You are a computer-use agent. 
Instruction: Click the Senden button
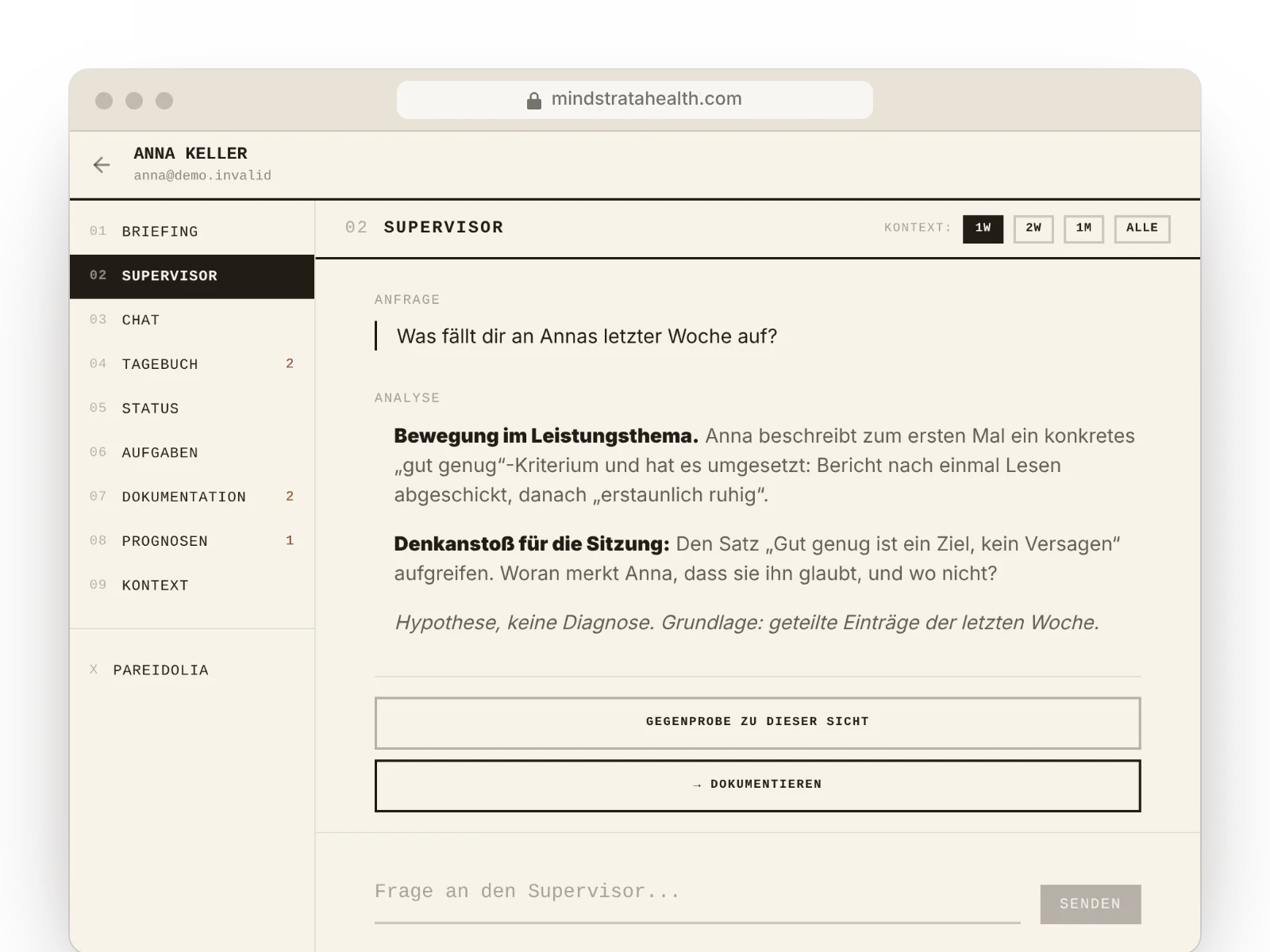(1091, 904)
